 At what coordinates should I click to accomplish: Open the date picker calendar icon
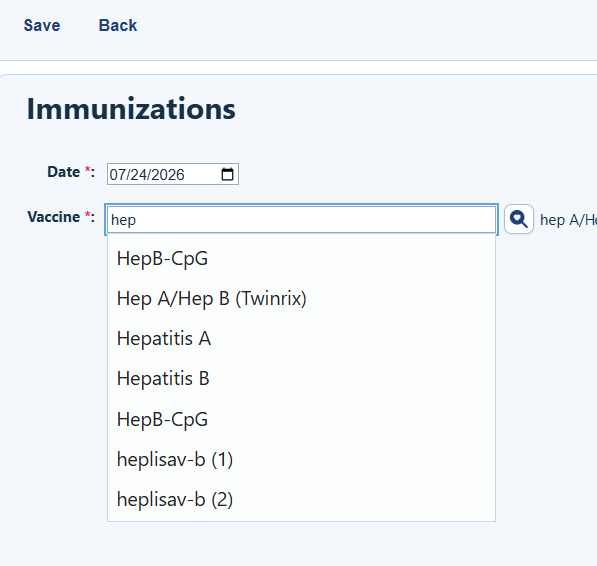tap(227, 174)
